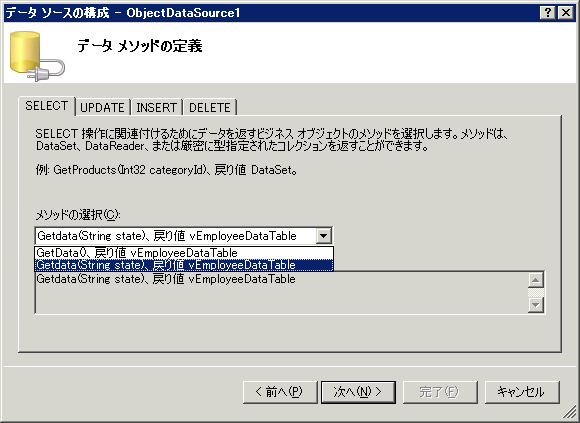
Task: Collapse the method selection dropdown arrow
Action: (x=323, y=236)
